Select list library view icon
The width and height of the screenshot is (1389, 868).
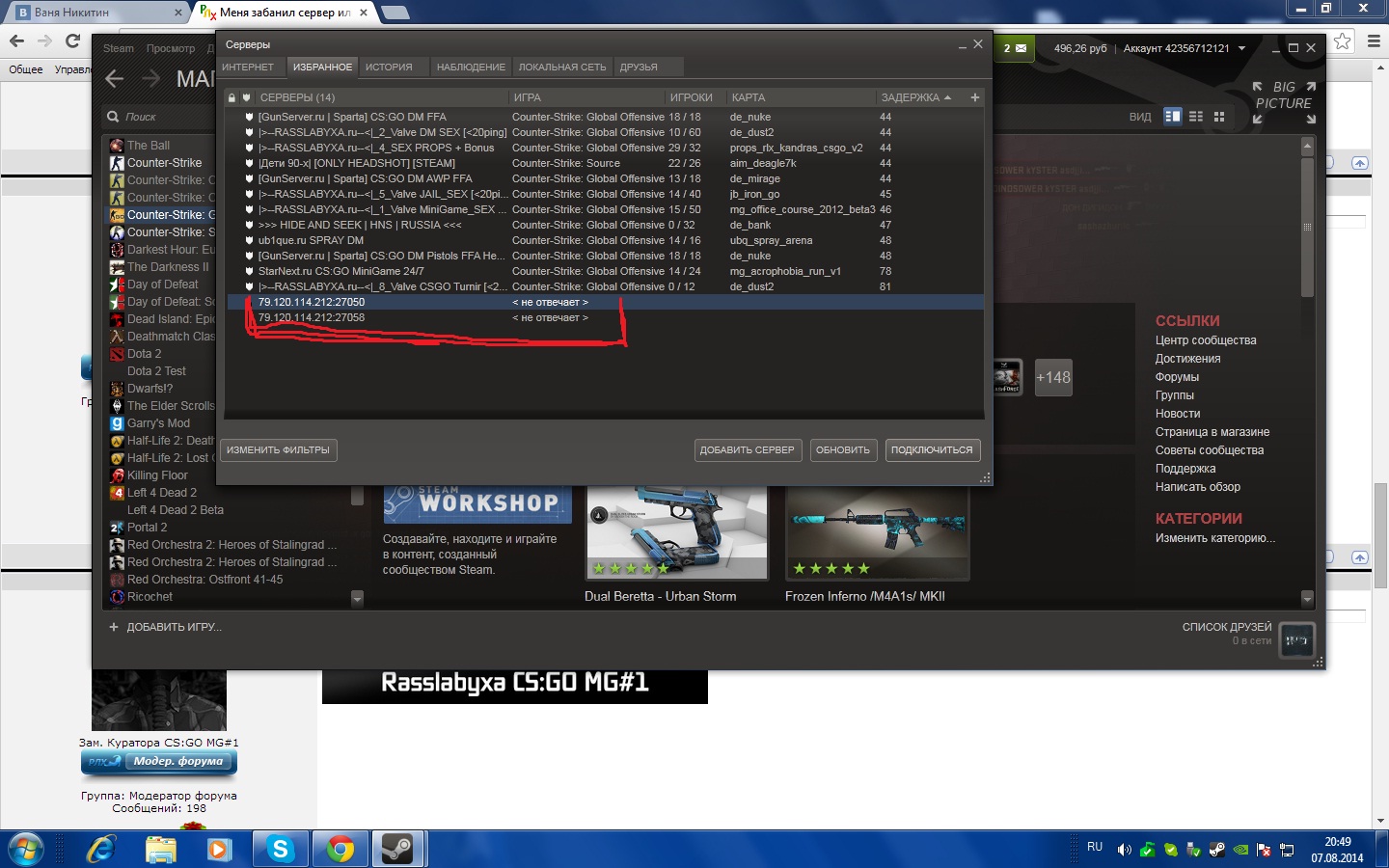click(1196, 117)
